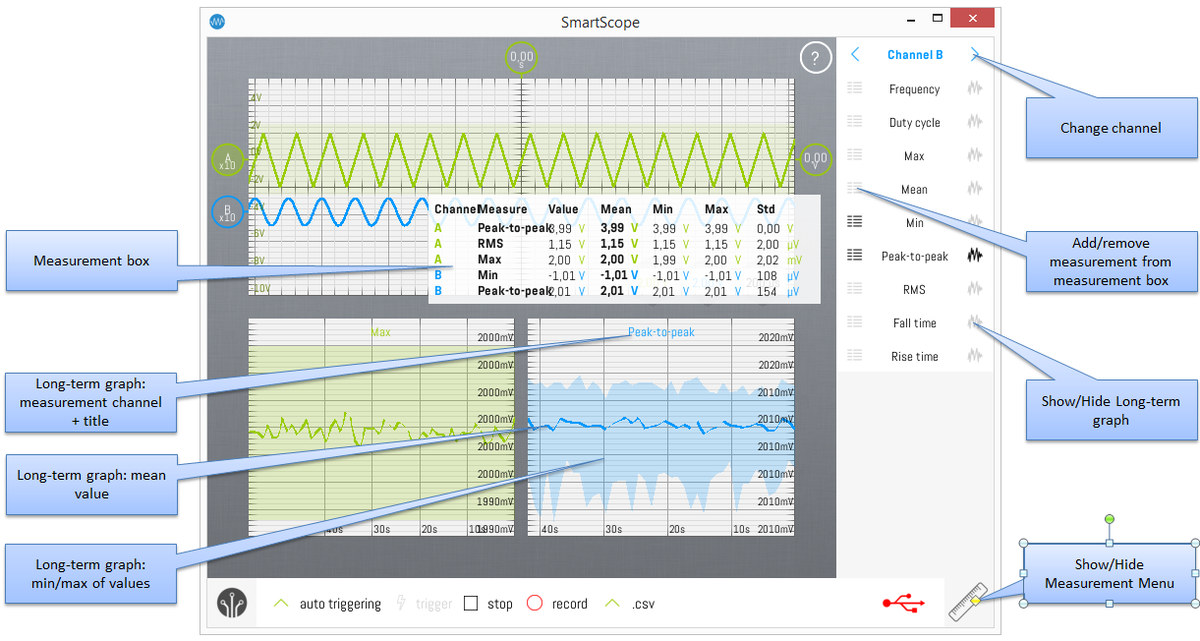
Task: Hide the Peak-to-peak long-term graph
Action: (974, 256)
